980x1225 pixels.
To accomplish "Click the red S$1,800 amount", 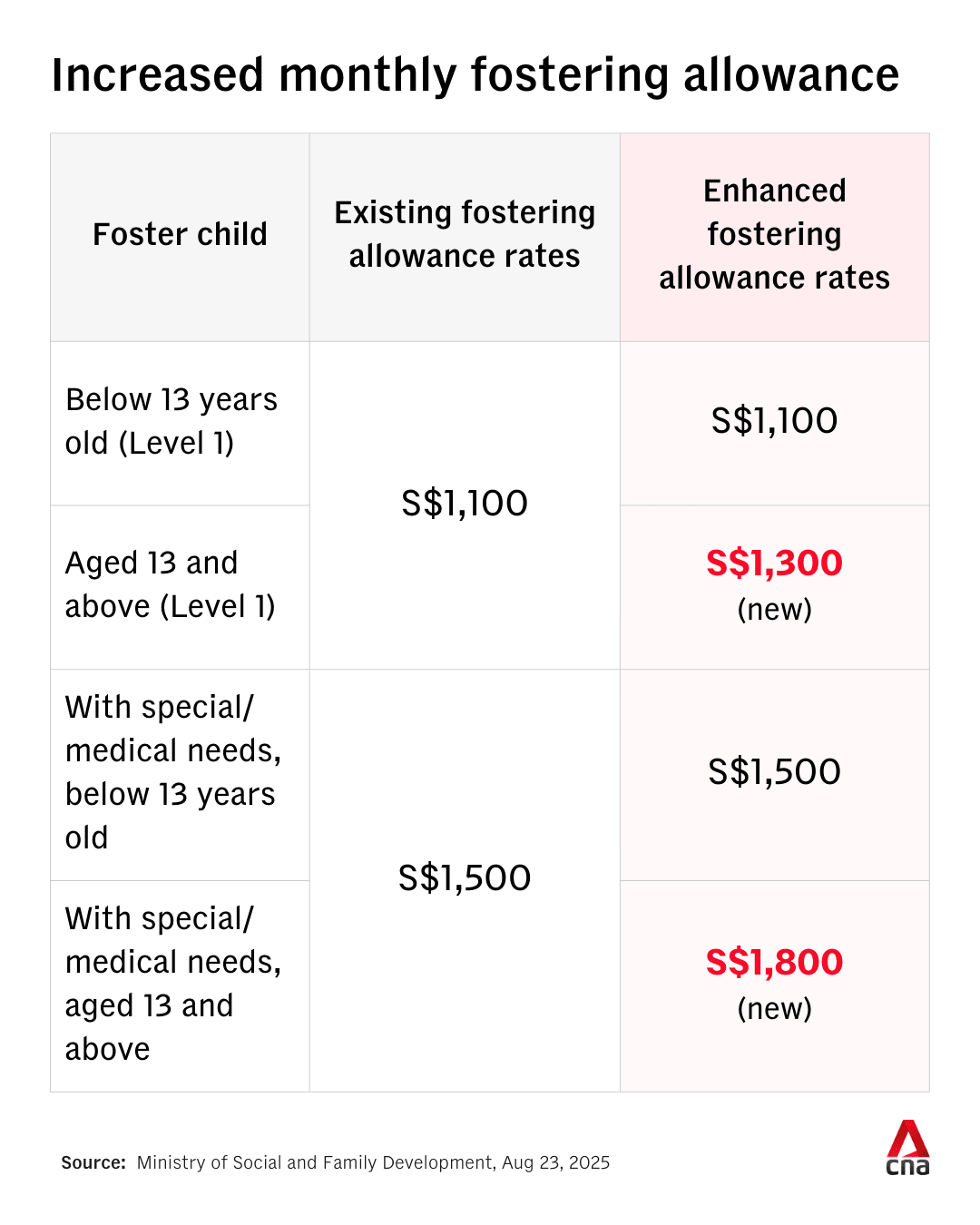I will point(774,963).
